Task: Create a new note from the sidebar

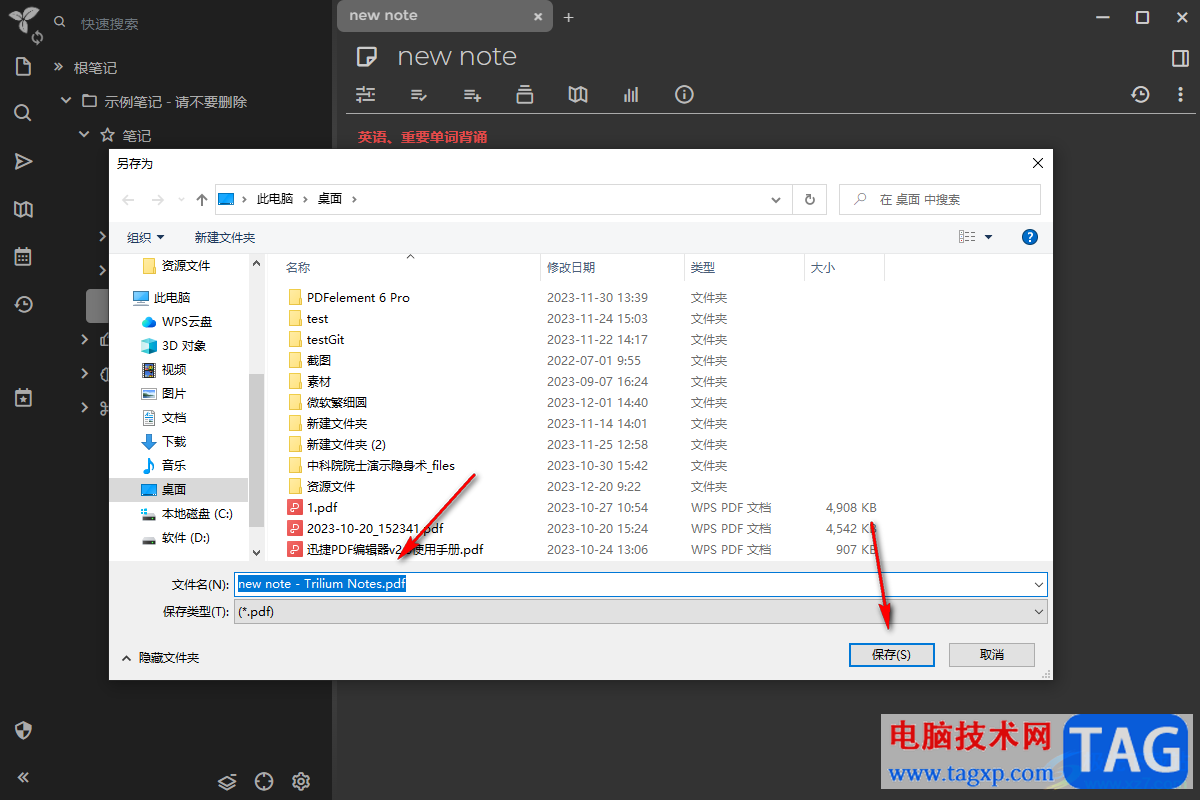Action: (23, 67)
